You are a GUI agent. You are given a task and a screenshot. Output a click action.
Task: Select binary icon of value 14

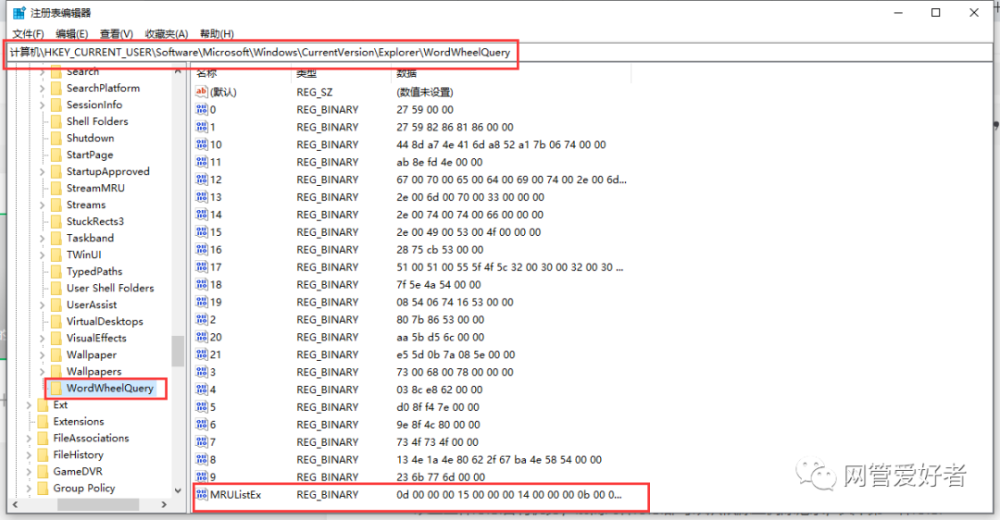[x=202, y=214]
